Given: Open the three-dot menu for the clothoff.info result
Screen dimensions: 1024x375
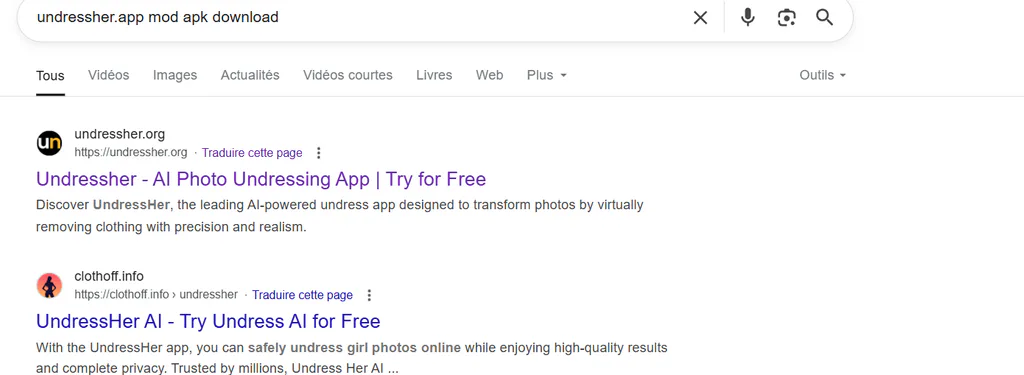Looking at the screenshot, I should [x=369, y=295].
